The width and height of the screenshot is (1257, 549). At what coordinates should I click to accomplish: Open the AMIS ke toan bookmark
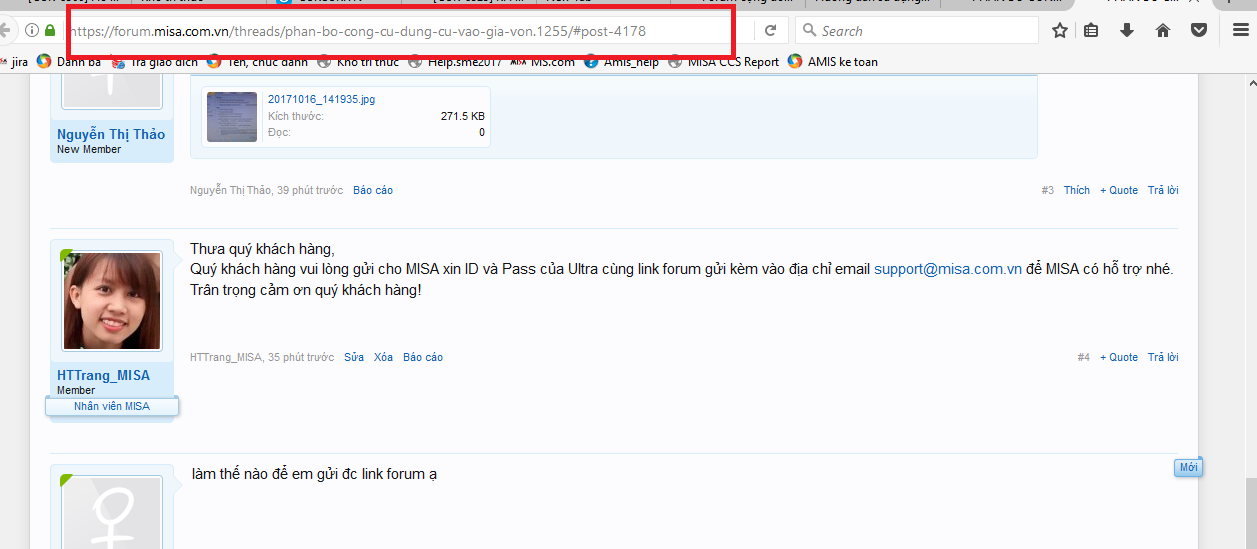(833, 62)
